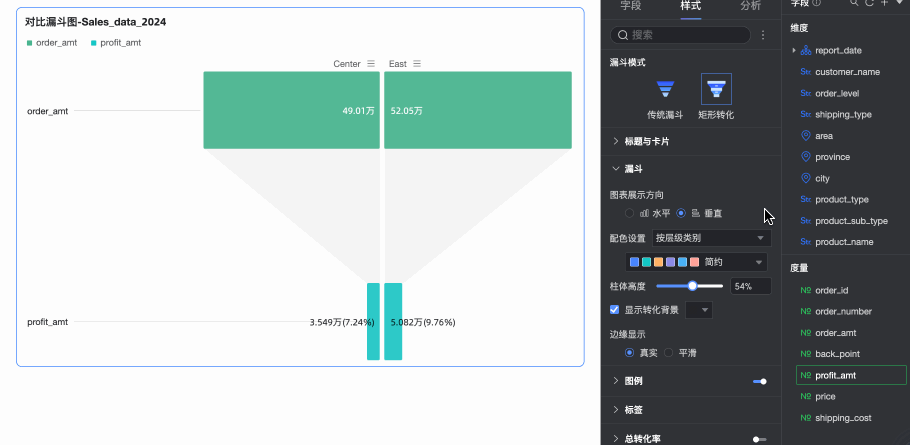The image size is (910, 445).
Task: Select 水平 chart direction radio
Action: tap(629, 213)
